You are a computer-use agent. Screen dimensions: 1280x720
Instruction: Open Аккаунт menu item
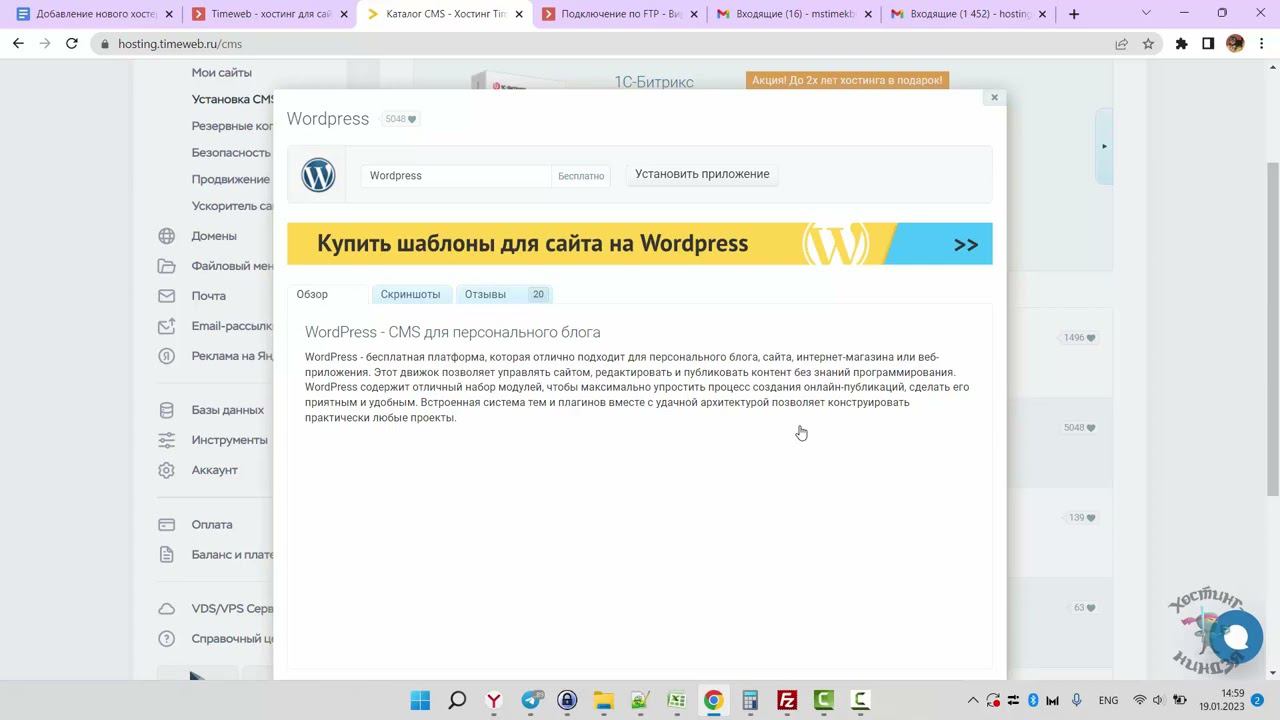(x=215, y=470)
